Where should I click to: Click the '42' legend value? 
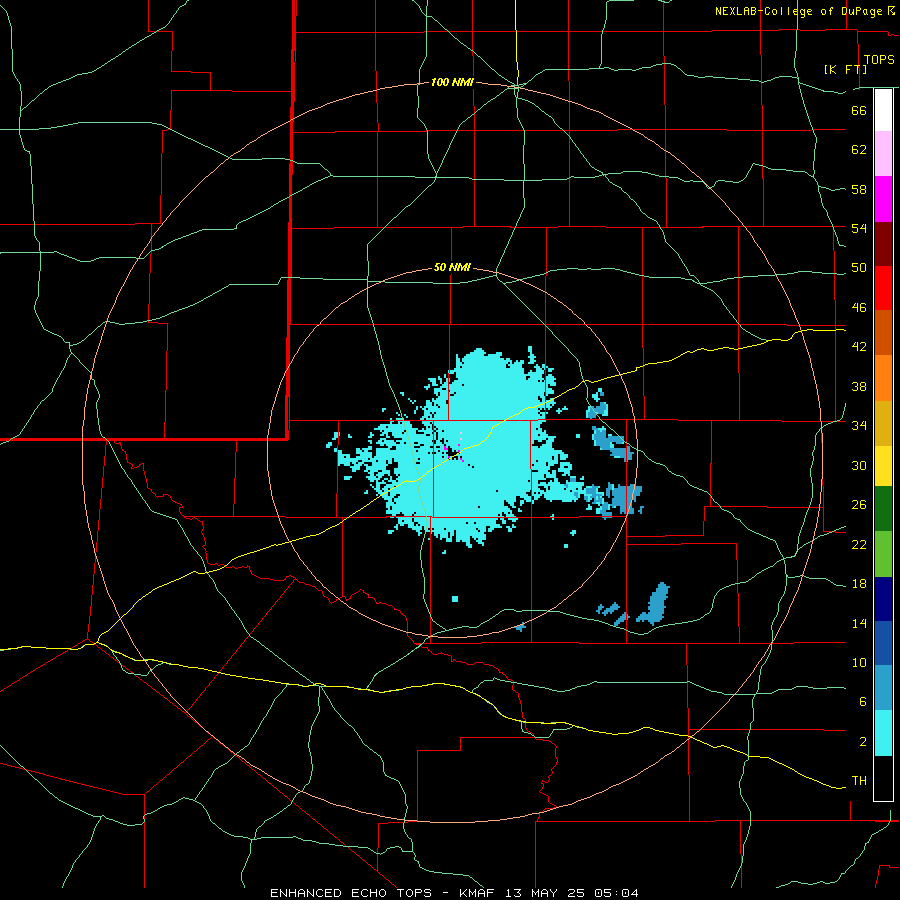tap(859, 347)
